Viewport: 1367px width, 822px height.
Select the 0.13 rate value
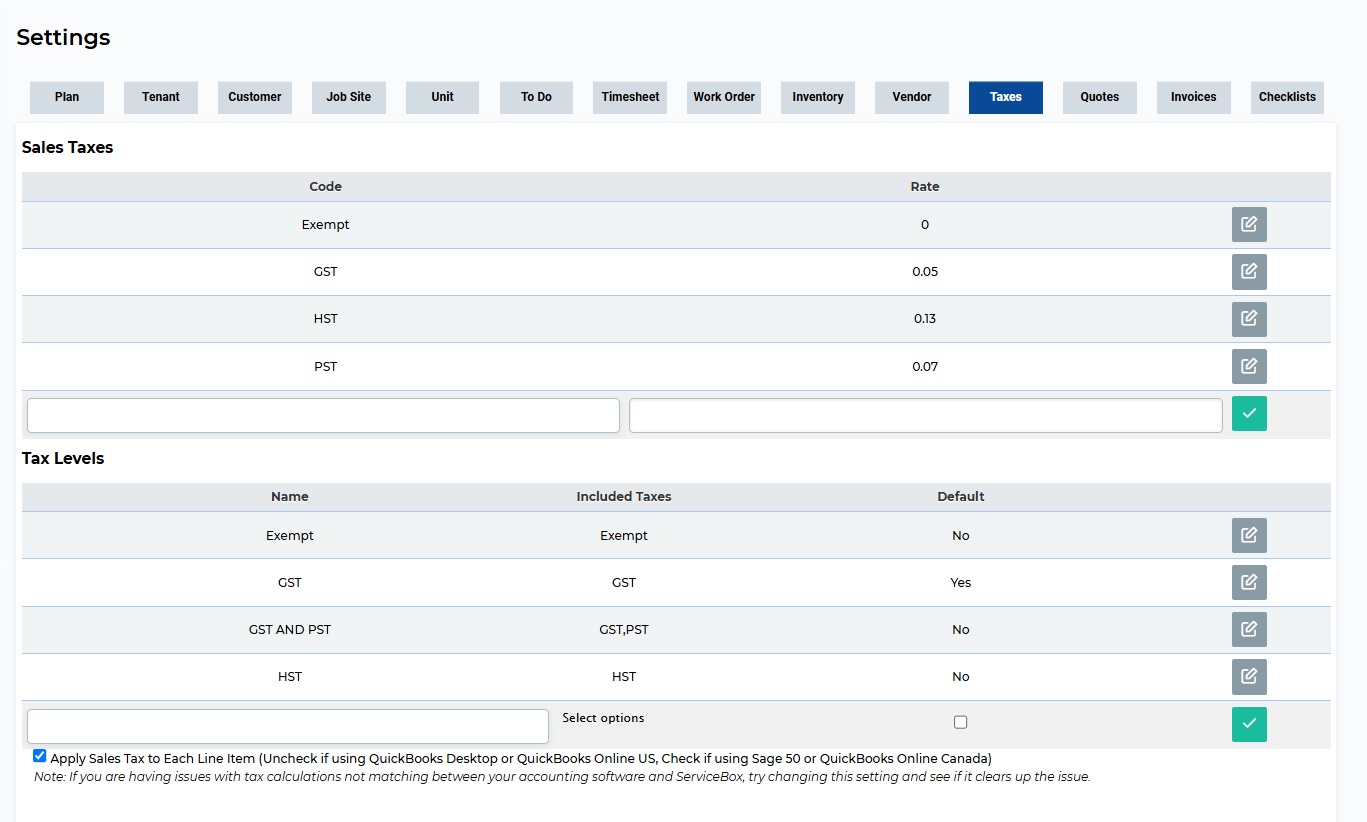[925, 319]
